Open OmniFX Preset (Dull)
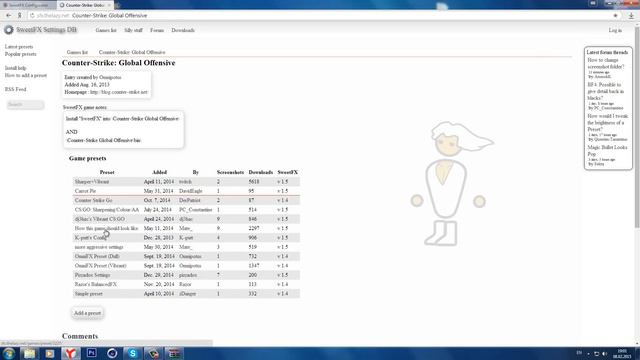This screenshot has height=360, width=640. (97, 256)
